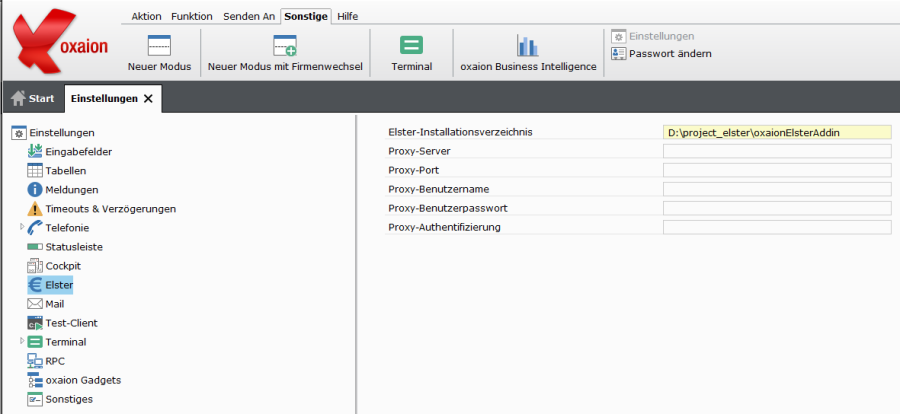The image size is (900, 414).
Task: Select Eingabefelder in settings tree
Action: point(79,152)
